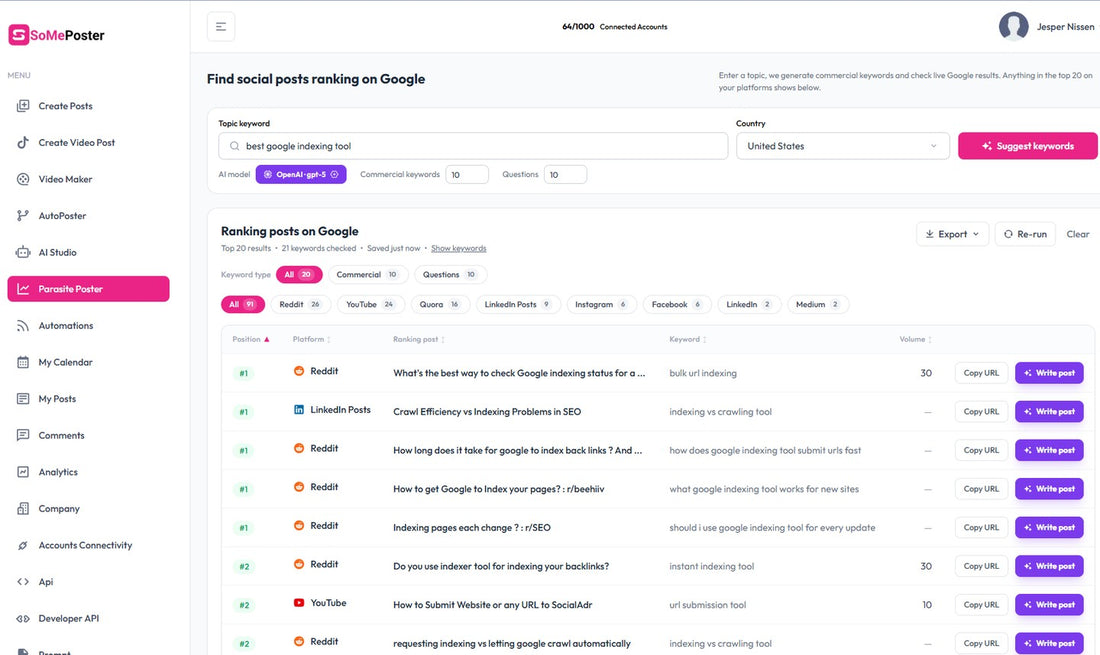Image resolution: width=1100 pixels, height=655 pixels.
Task: Open the Jesper Nissen profile avatar
Action: tap(1013, 27)
